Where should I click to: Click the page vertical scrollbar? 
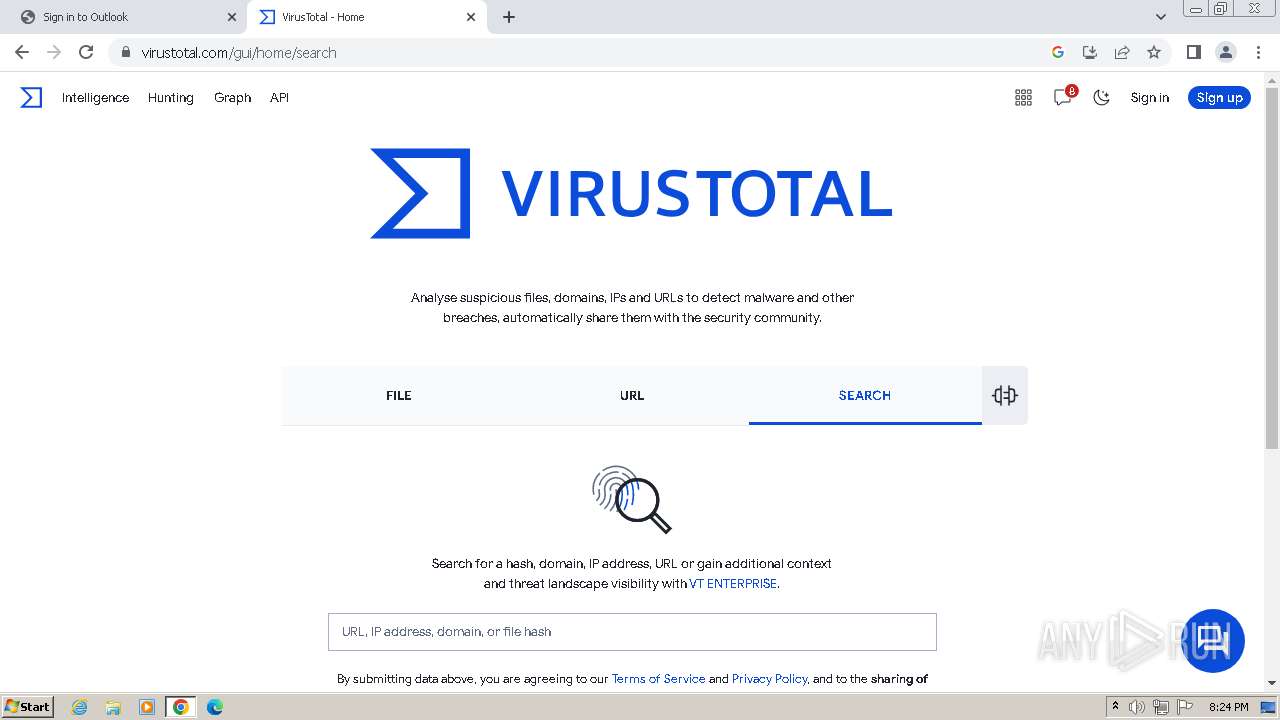pyautogui.click(x=1272, y=268)
